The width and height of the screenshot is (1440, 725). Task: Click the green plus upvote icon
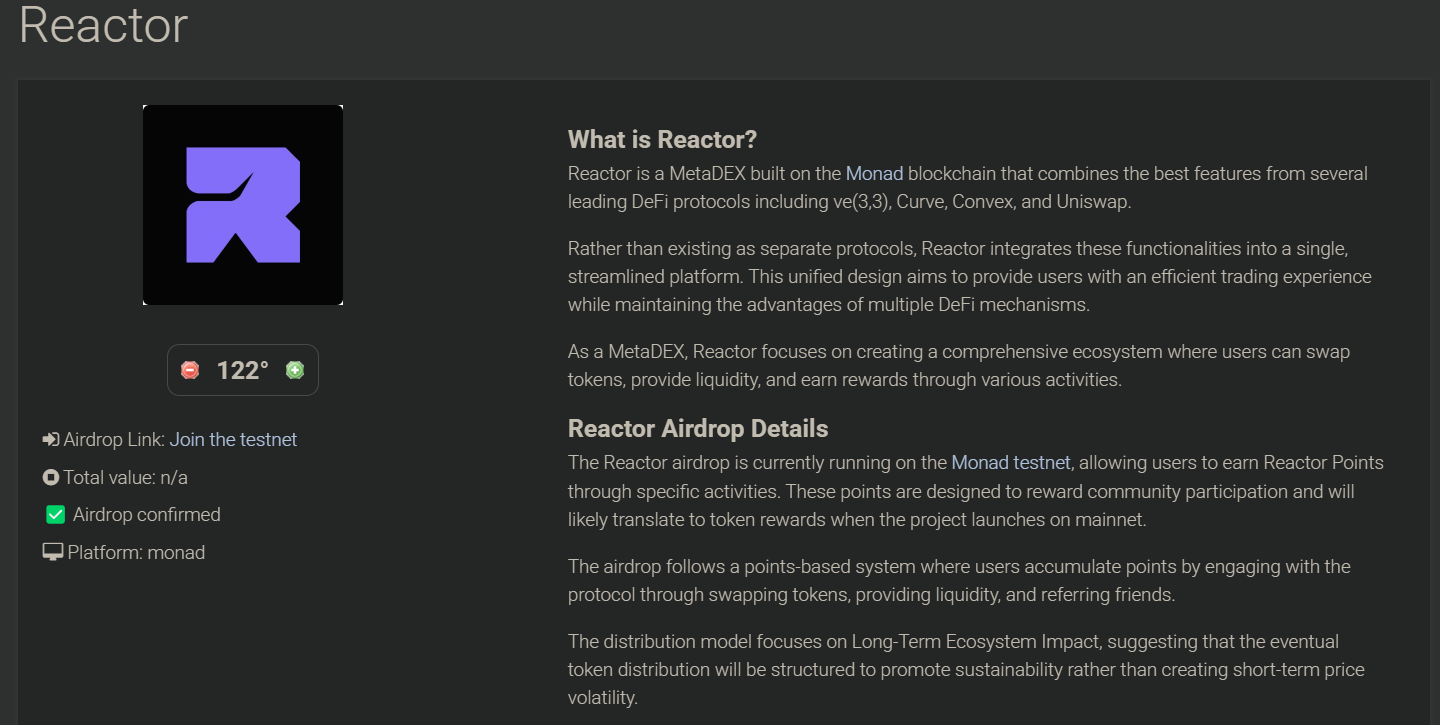click(295, 370)
